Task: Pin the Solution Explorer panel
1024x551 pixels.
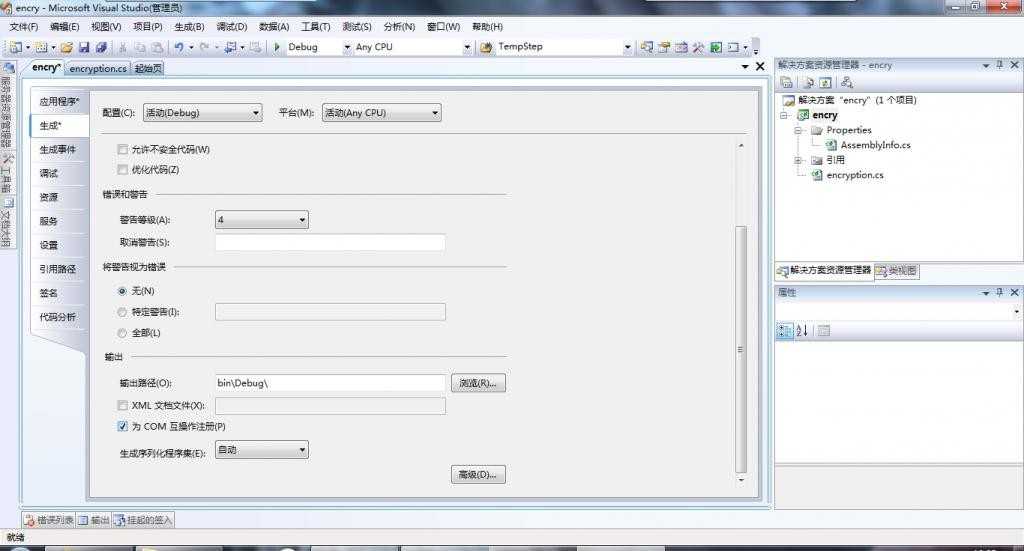Action: [999, 65]
